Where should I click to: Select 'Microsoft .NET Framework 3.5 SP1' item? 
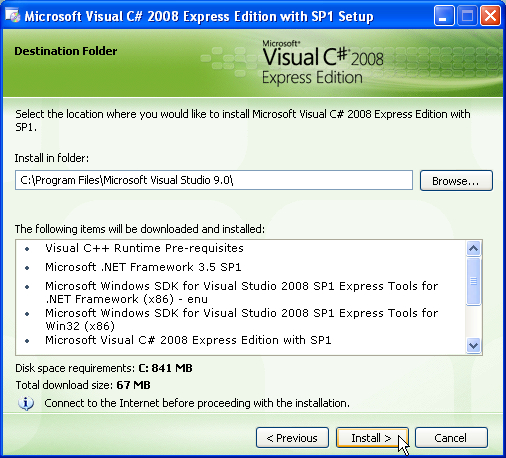click(143, 267)
